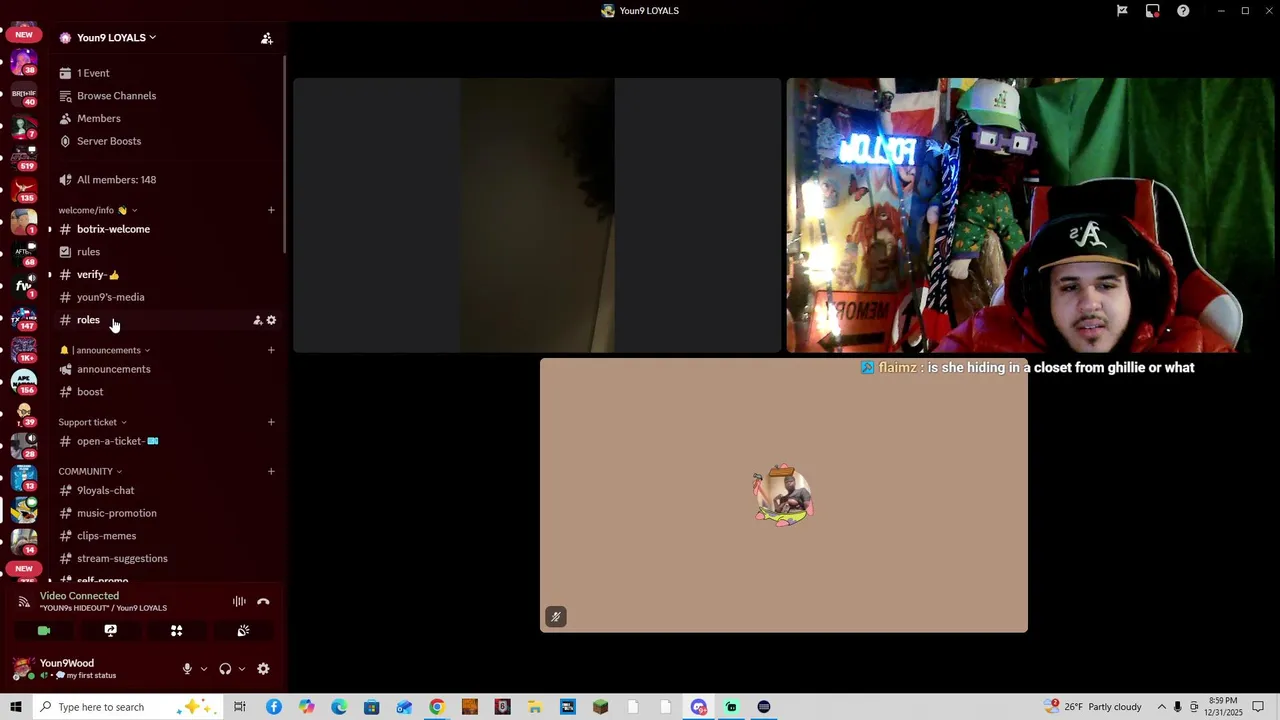
Task: Add channel in Support ticket category
Action: pyautogui.click(x=271, y=422)
